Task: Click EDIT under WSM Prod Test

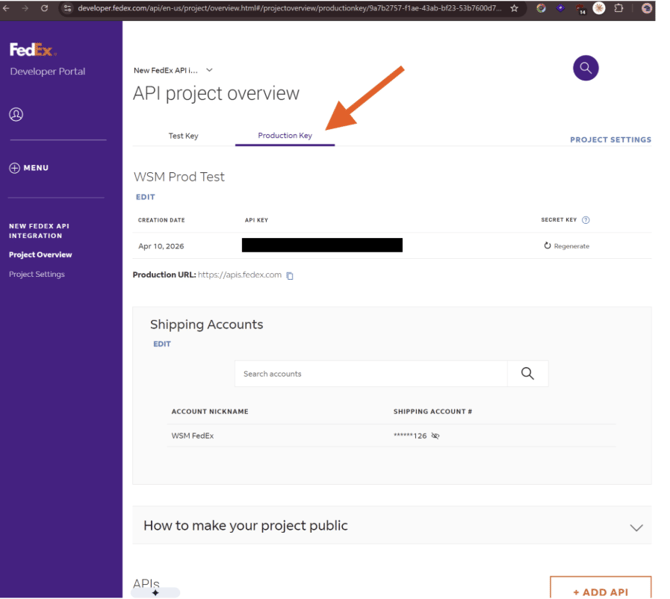Action: (145, 197)
